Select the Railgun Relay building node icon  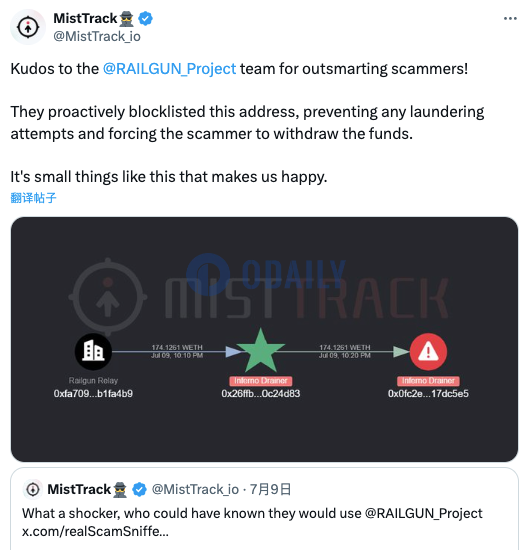(93, 351)
